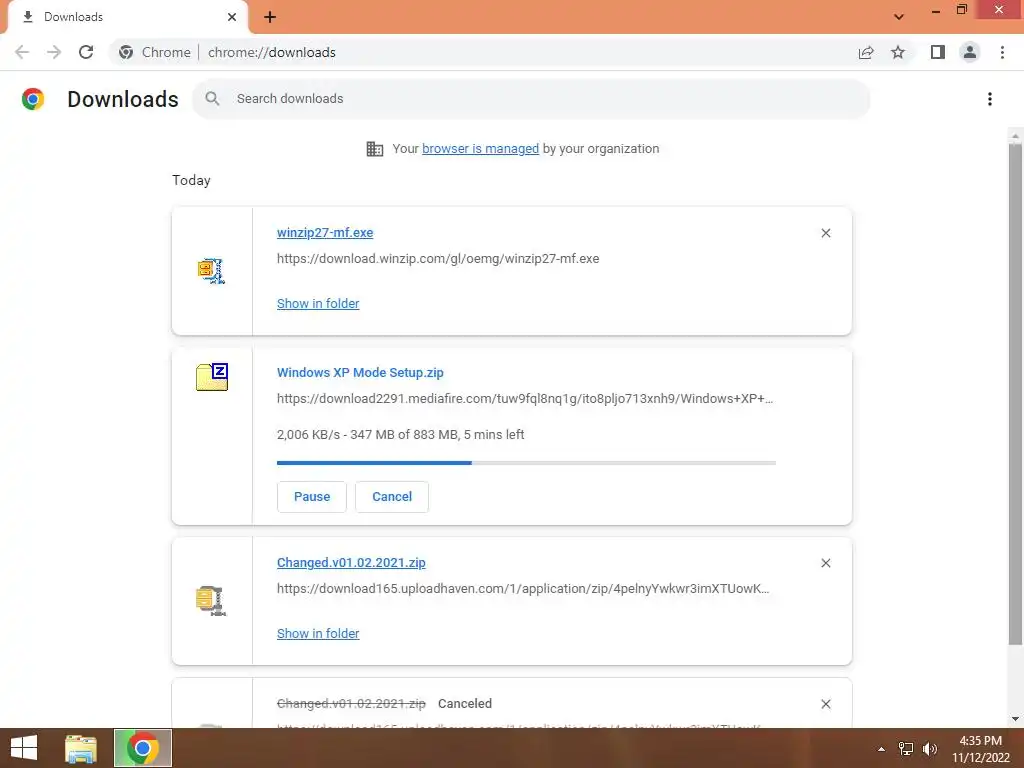Open the Windows XP Mode Setup.zip link
The width and height of the screenshot is (1024, 768).
[360, 372]
